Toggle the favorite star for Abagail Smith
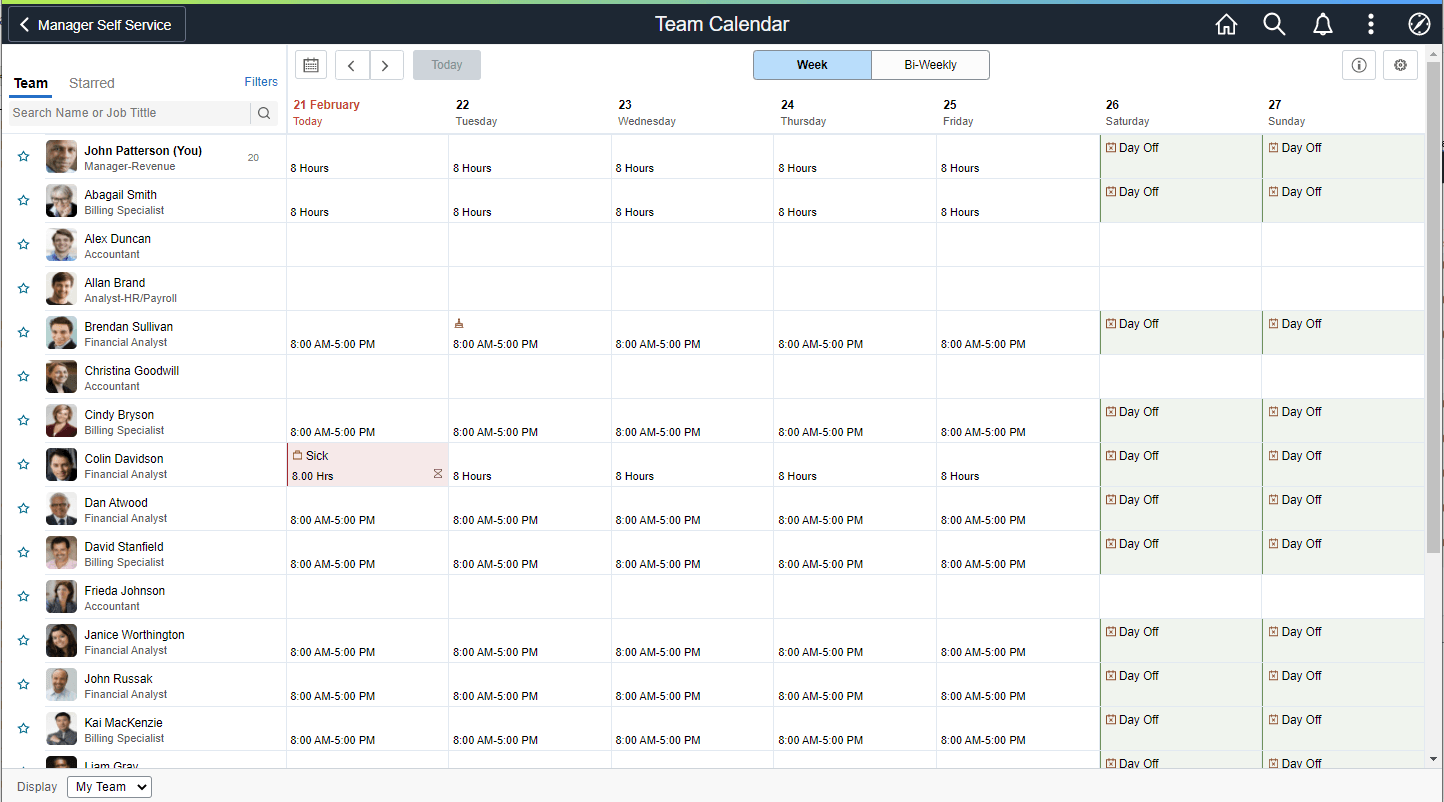This screenshot has width=1444, height=802. click(23, 200)
